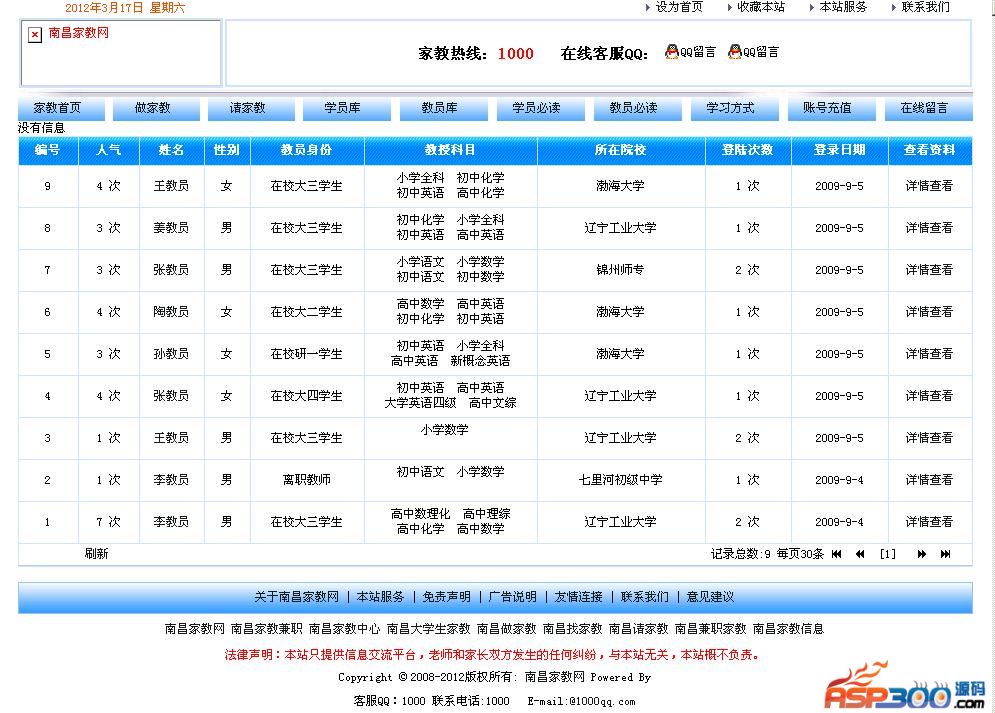995x713 pixels.
Task: Click the 登录日期 column header
Action: tap(840, 150)
